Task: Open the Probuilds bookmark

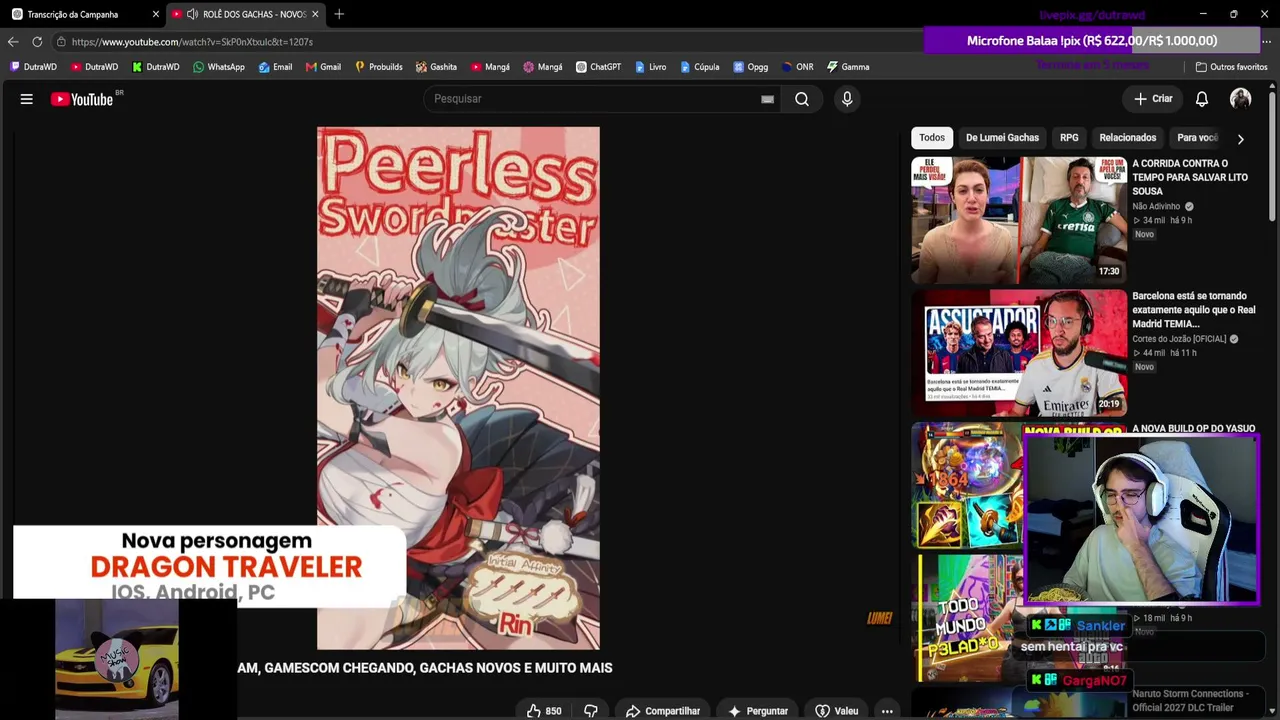Action: pyautogui.click(x=378, y=67)
